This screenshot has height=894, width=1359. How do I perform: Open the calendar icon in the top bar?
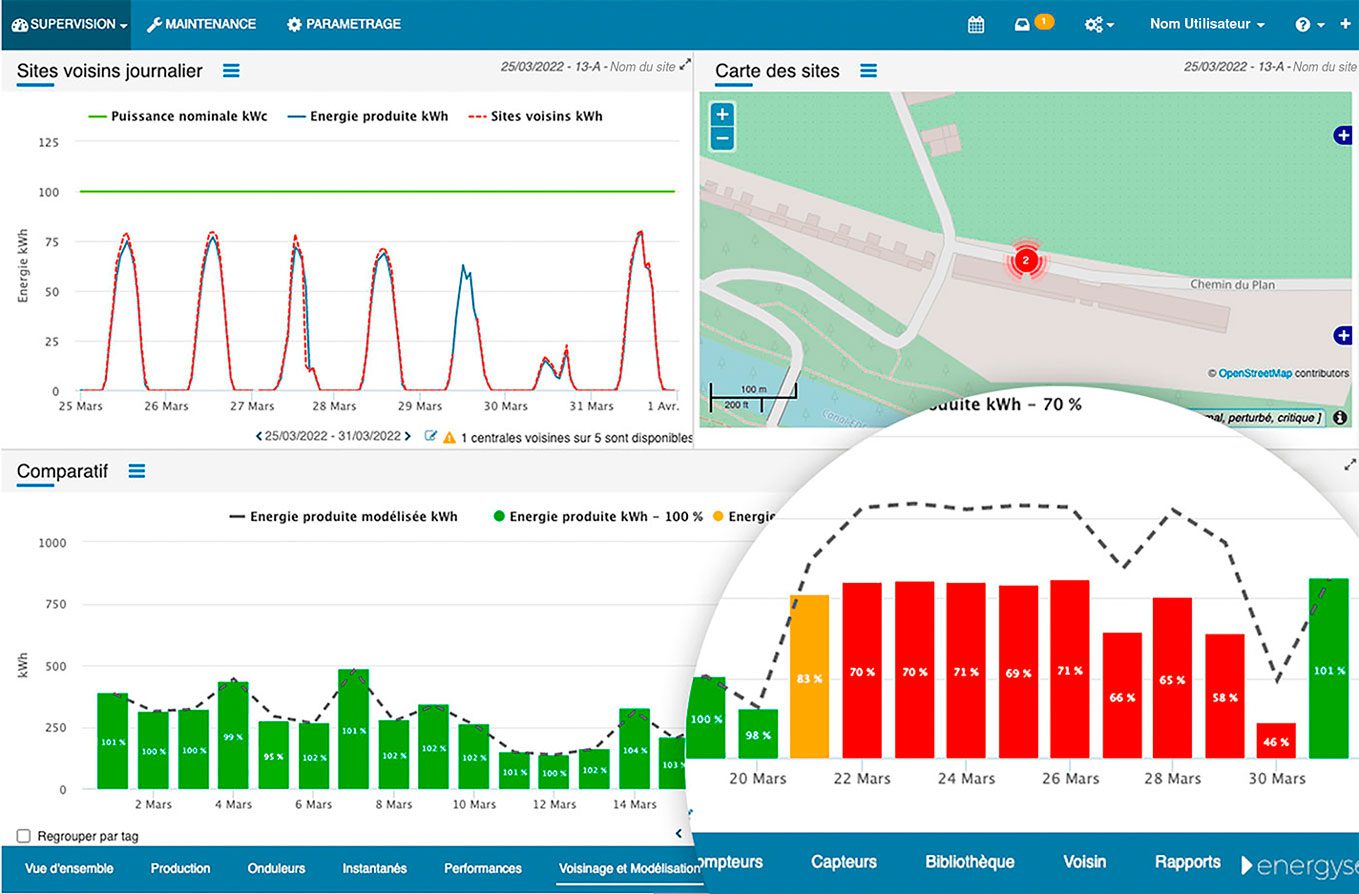[x=975, y=23]
